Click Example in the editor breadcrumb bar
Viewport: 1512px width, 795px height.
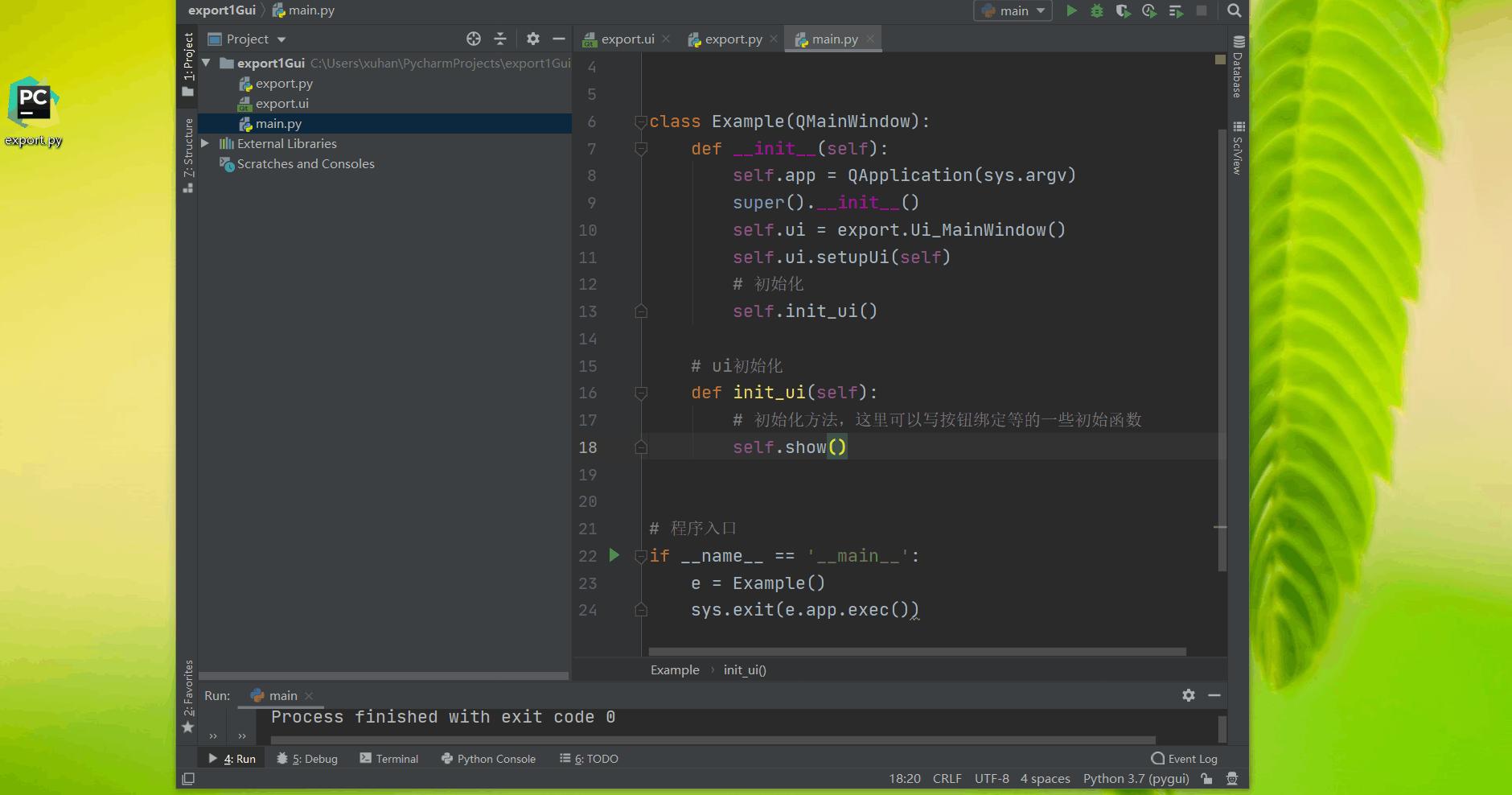point(675,669)
